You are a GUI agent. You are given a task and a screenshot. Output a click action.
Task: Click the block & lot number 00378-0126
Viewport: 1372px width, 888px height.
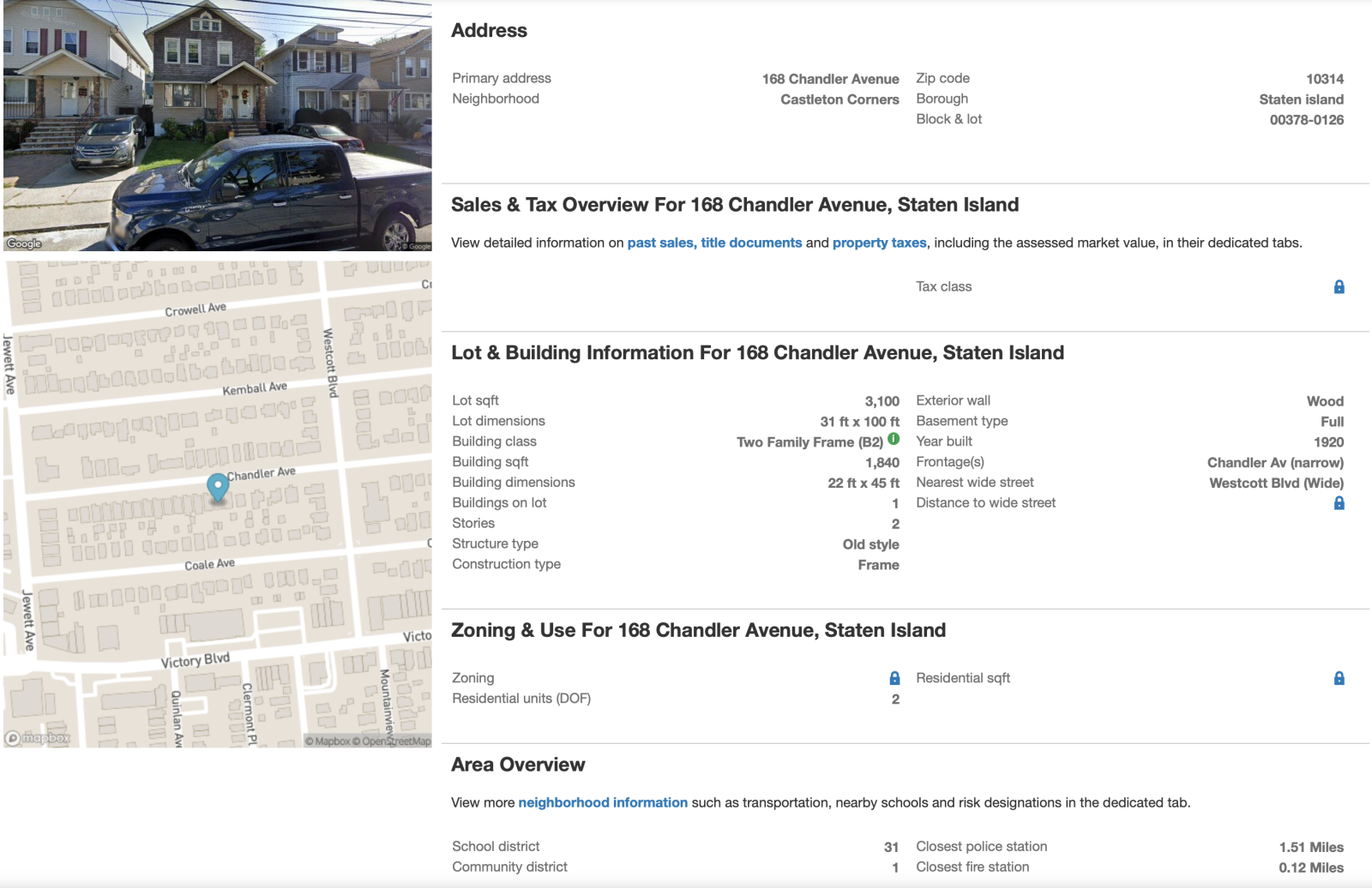[x=1306, y=120]
